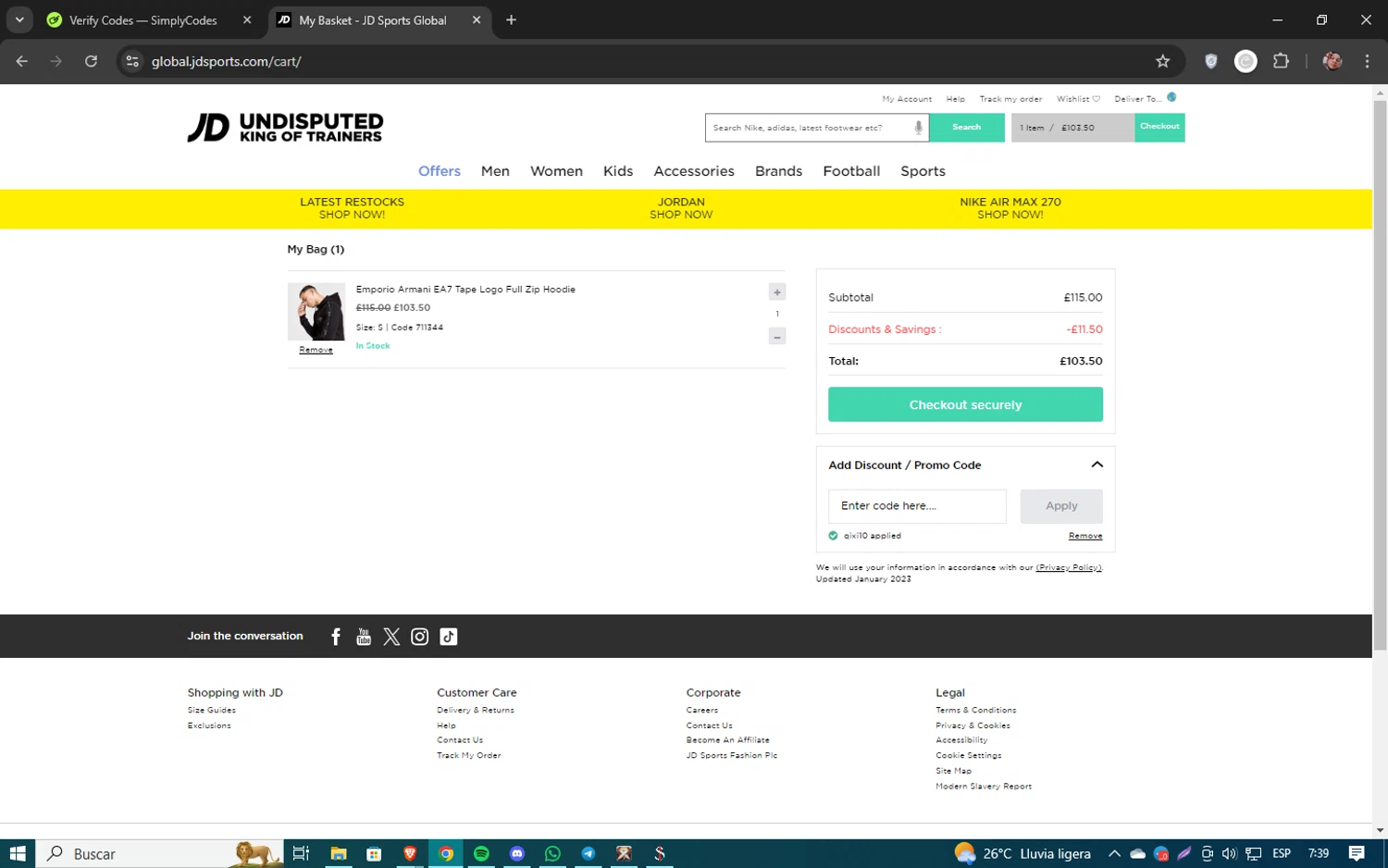This screenshot has height=868, width=1388.
Task: Click the microphone icon in search box
Action: [x=918, y=128]
